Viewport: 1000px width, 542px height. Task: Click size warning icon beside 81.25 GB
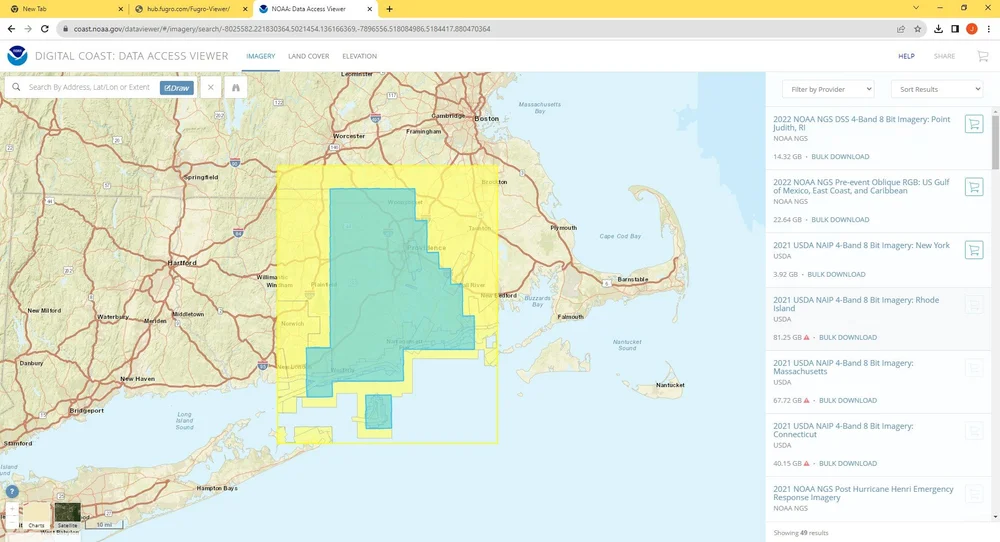[x=806, y=337]
